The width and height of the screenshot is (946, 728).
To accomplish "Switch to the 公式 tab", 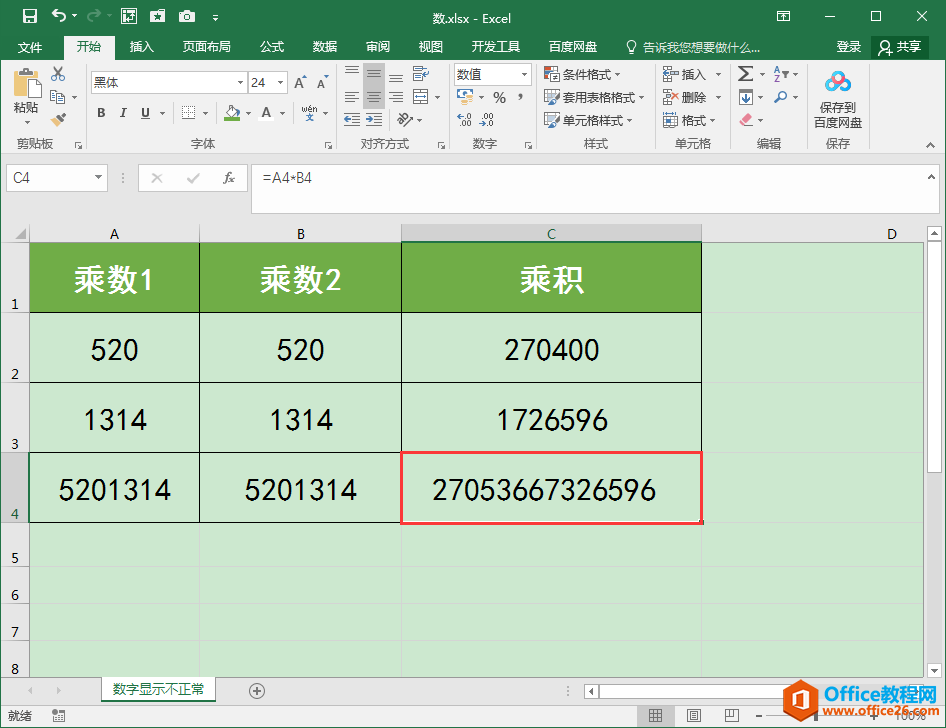I will point(271,47).
